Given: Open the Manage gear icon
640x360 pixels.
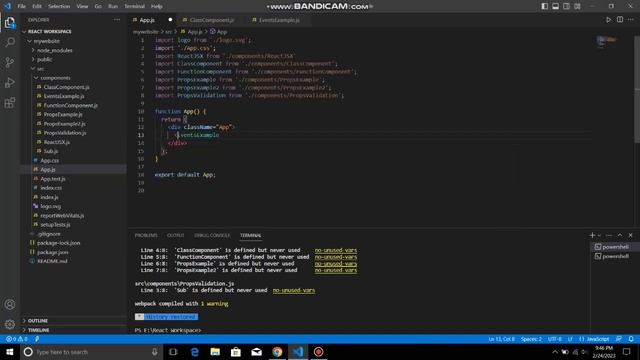Looking at the screenshot, I should pyautogui.click(x=10, y=324).
